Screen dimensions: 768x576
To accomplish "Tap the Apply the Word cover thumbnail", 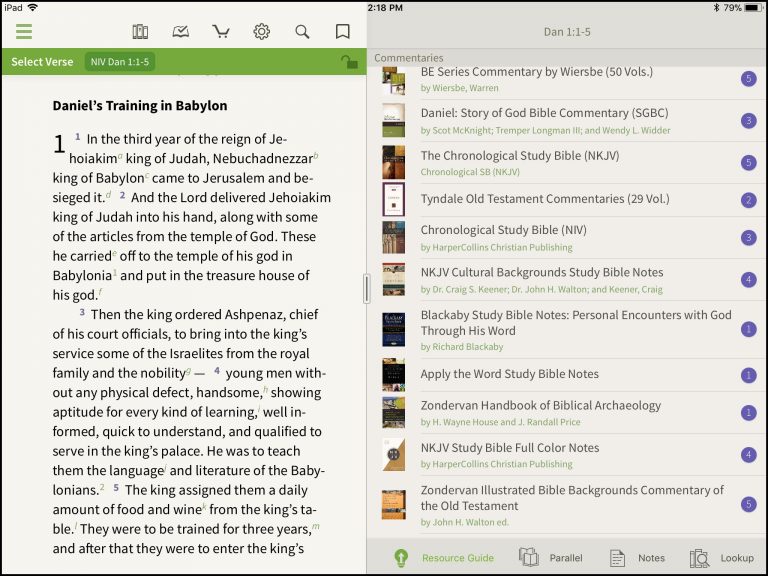I will (393, 375).
